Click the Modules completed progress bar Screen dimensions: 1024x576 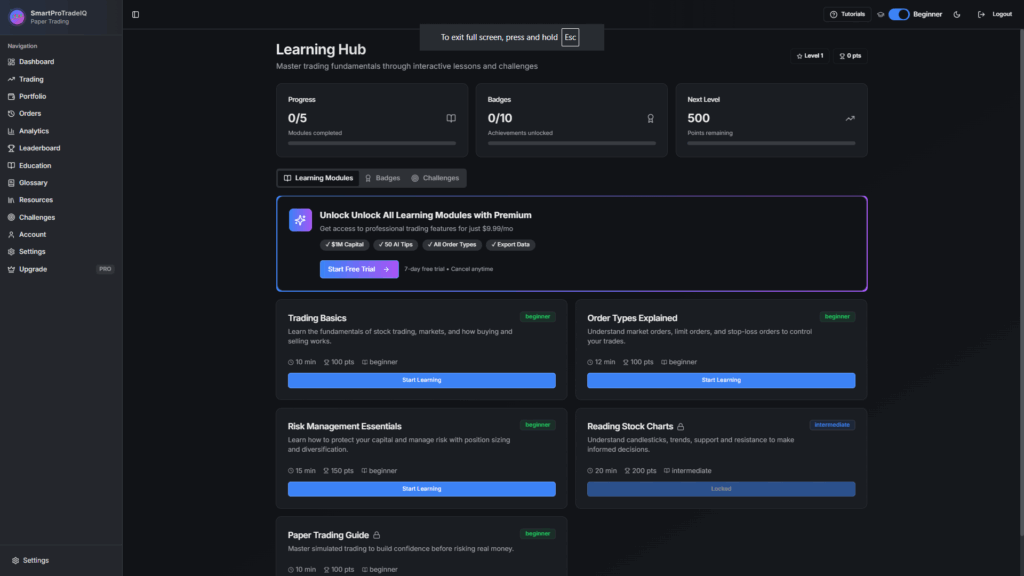[x=371, y=143]
